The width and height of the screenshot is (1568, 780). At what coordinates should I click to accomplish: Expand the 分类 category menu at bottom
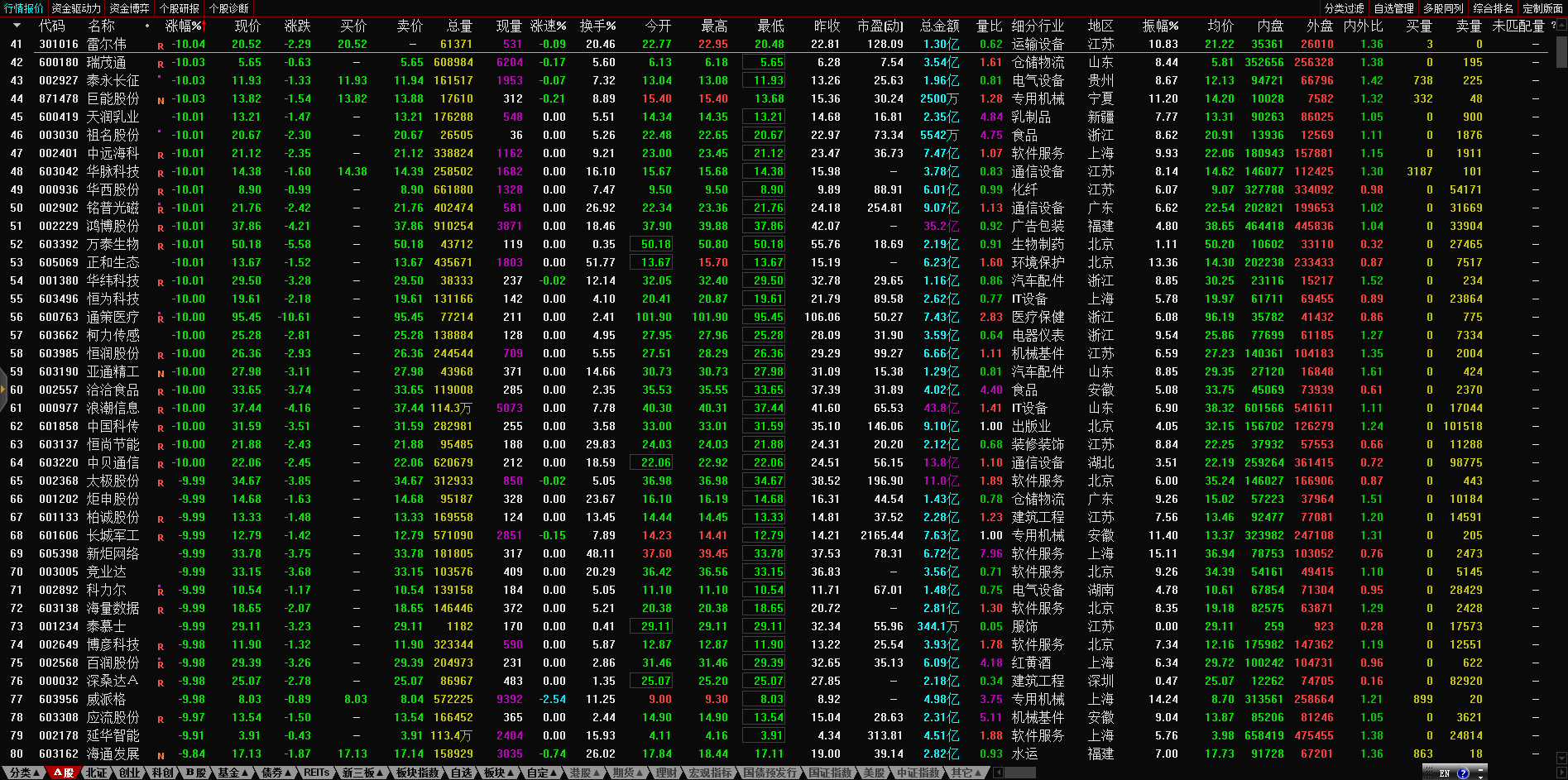click(x=24, y=773)
